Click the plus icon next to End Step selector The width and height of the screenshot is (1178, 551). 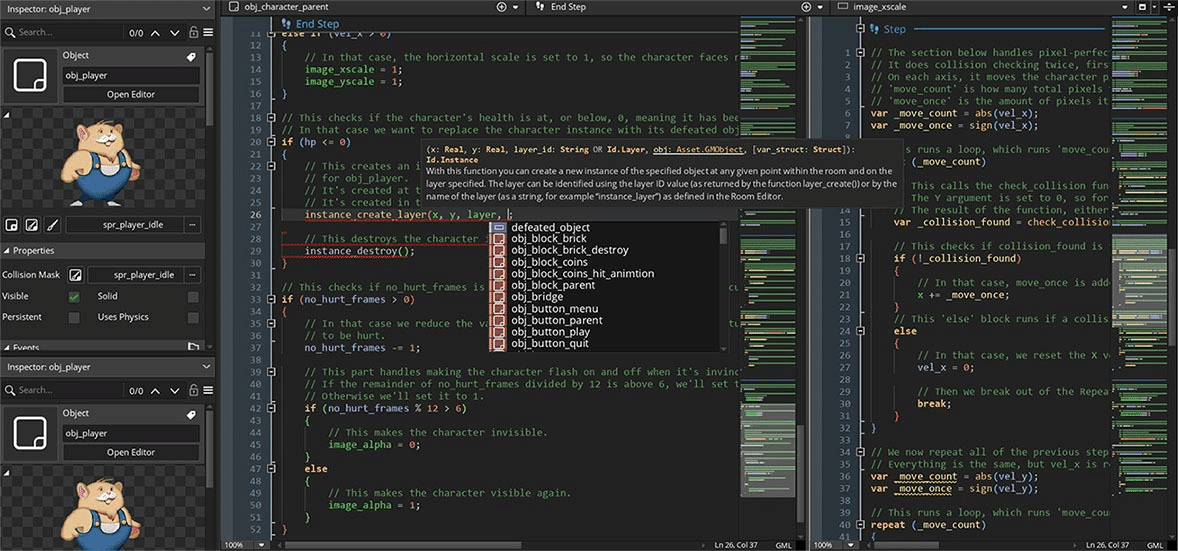tap(806, 7)
